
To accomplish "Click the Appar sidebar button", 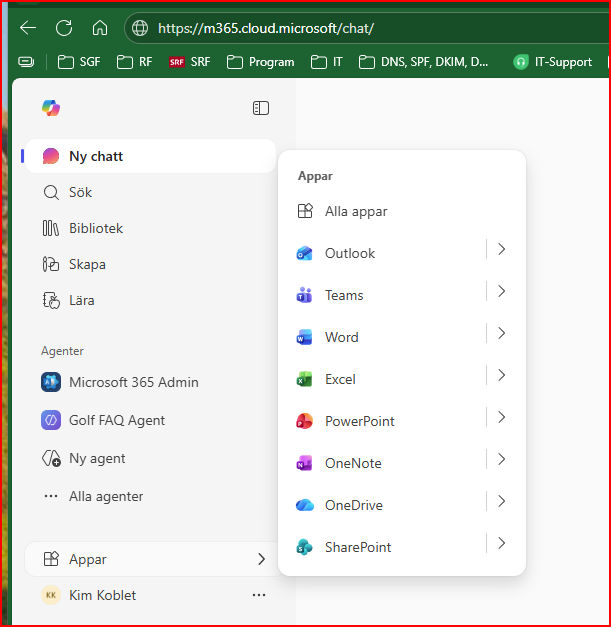I will click(x=152, y=559).
